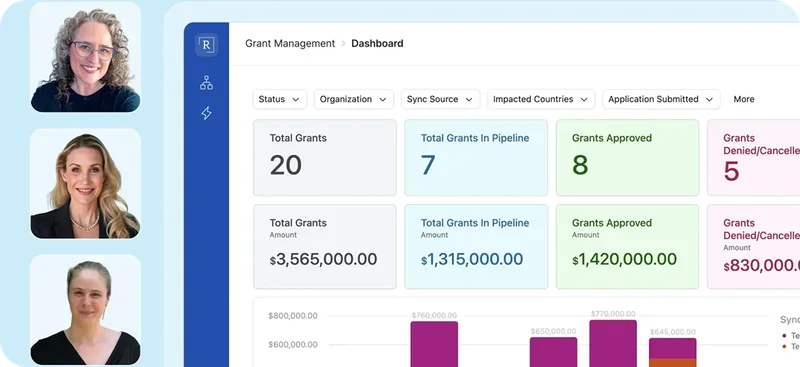
Task: Click the $1,420,000.00 approved amount value
Action: point(624,259)
